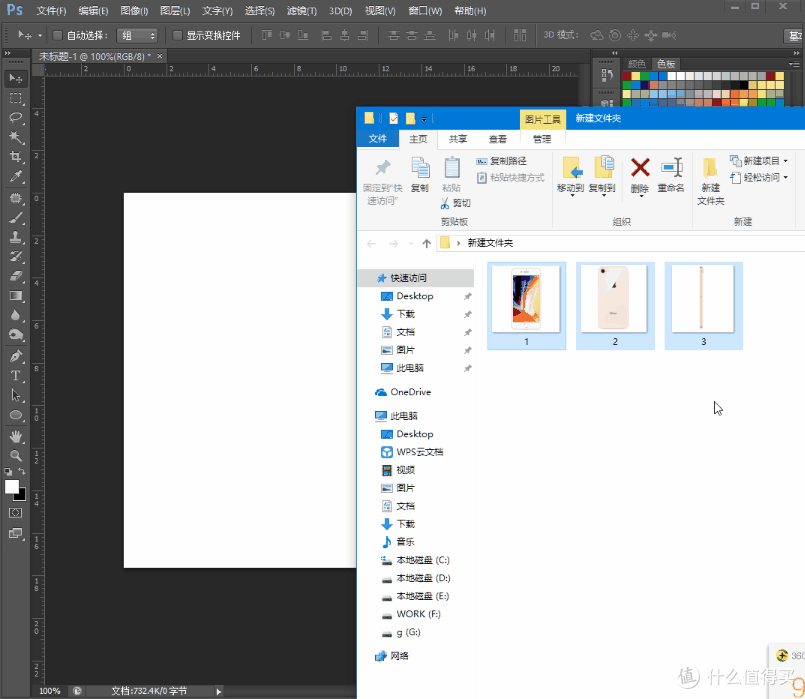Toggle the 显示变换控件 checkbox

(177, 35)
